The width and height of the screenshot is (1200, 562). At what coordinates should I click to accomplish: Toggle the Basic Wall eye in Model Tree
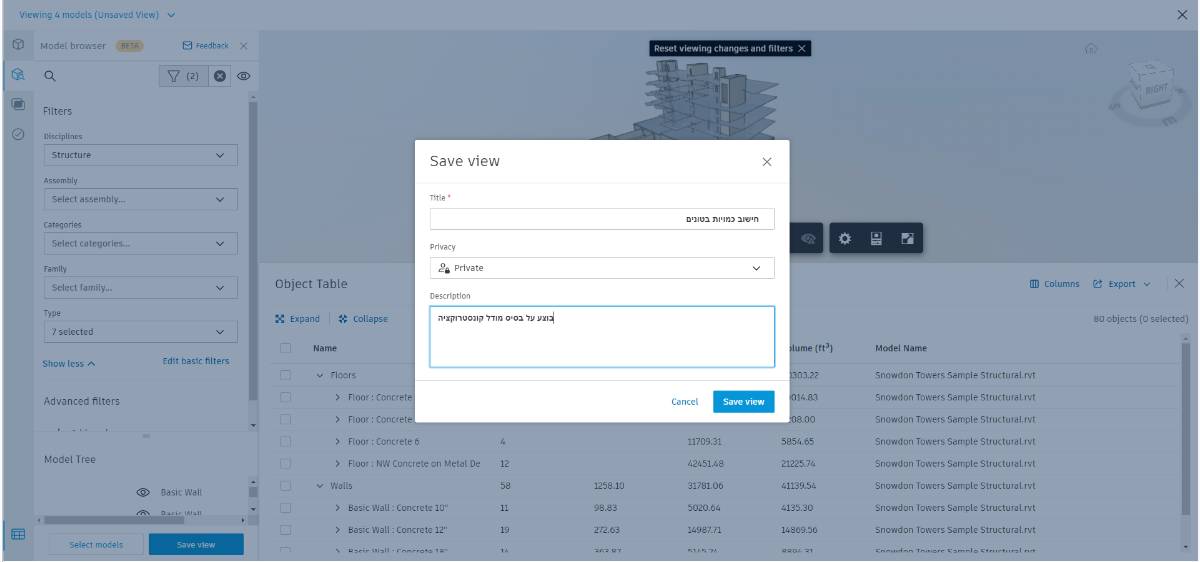tap(143, 493)
